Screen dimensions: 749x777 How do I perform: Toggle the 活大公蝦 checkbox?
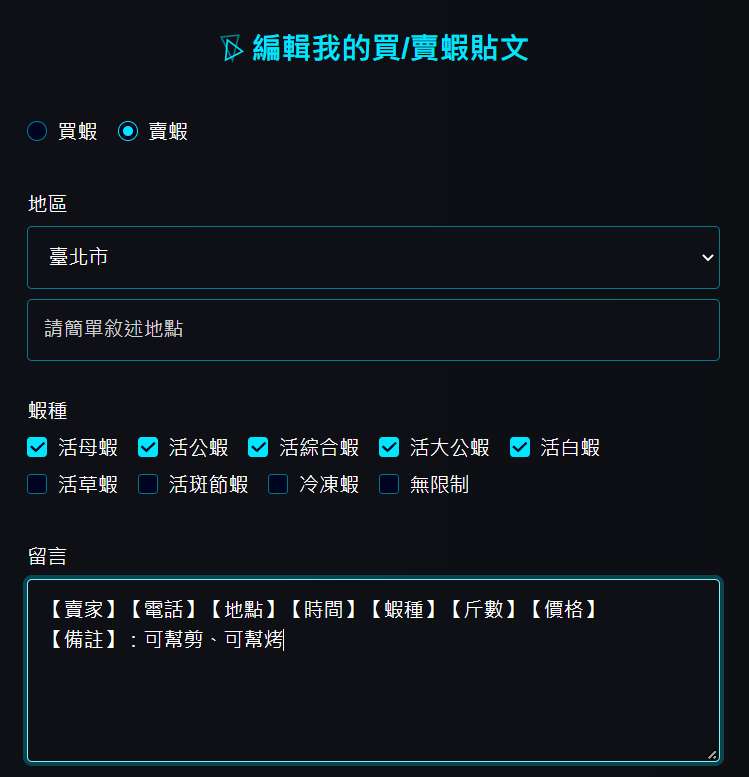(x=389, y=447)
